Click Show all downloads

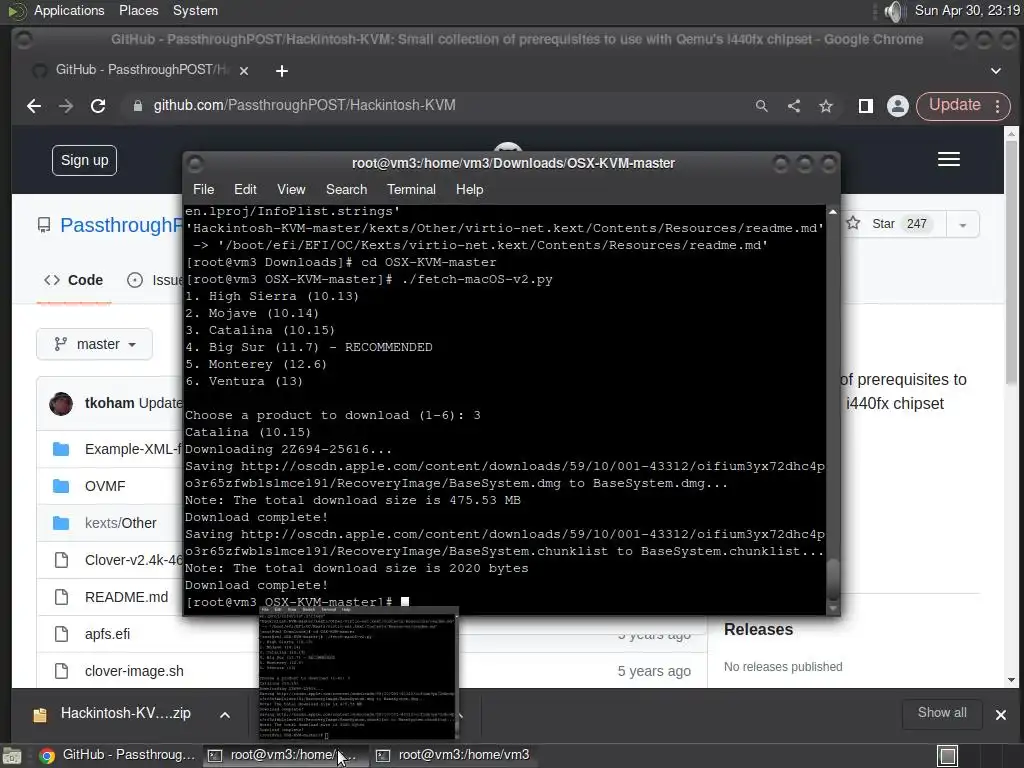coord(942,713)
